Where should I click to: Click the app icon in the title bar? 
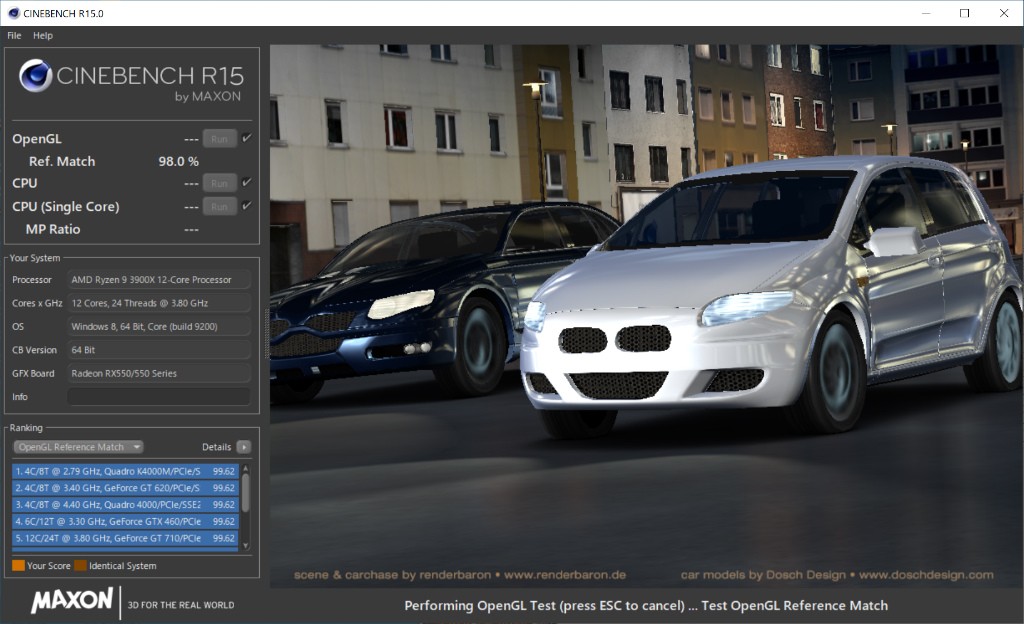12,13
